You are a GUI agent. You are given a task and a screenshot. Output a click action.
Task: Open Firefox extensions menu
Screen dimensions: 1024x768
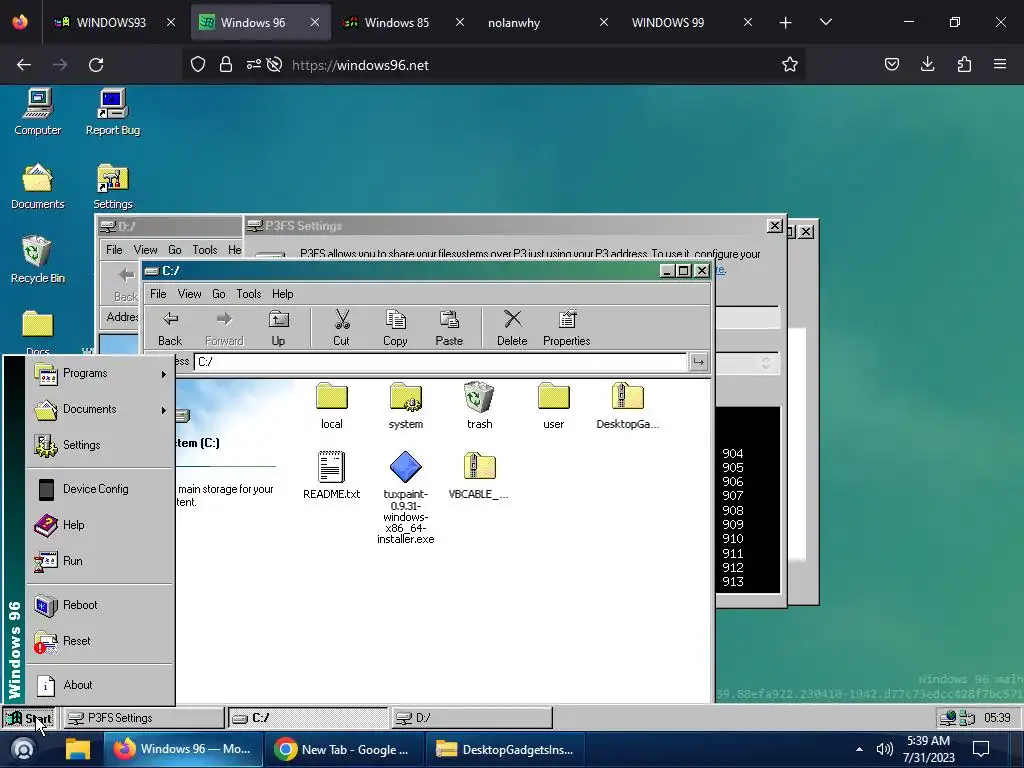pyautogui.click(x=964, y=64)
